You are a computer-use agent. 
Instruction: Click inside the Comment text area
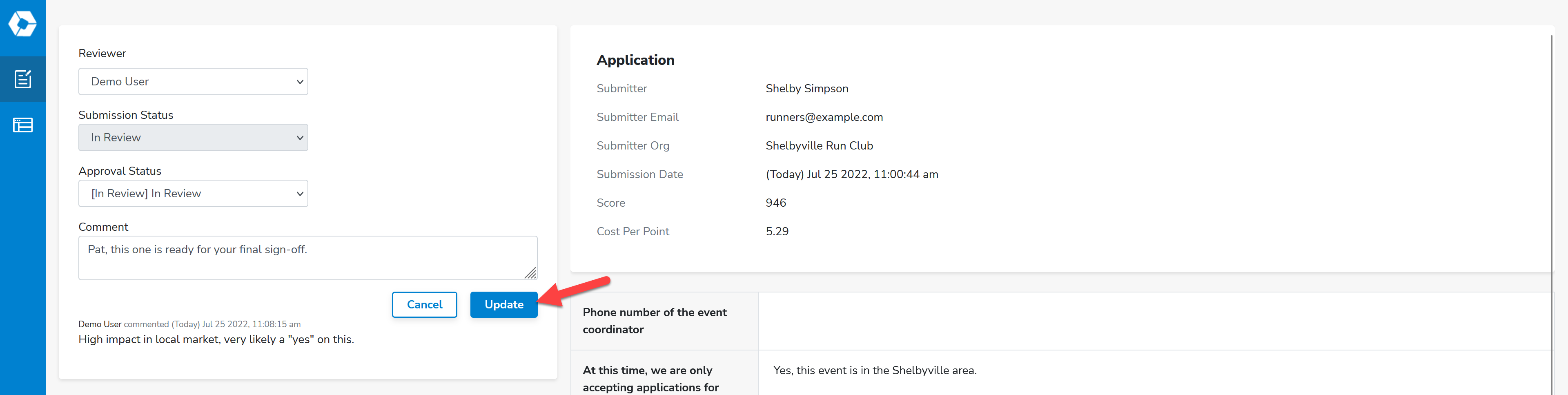pos(307,258)
